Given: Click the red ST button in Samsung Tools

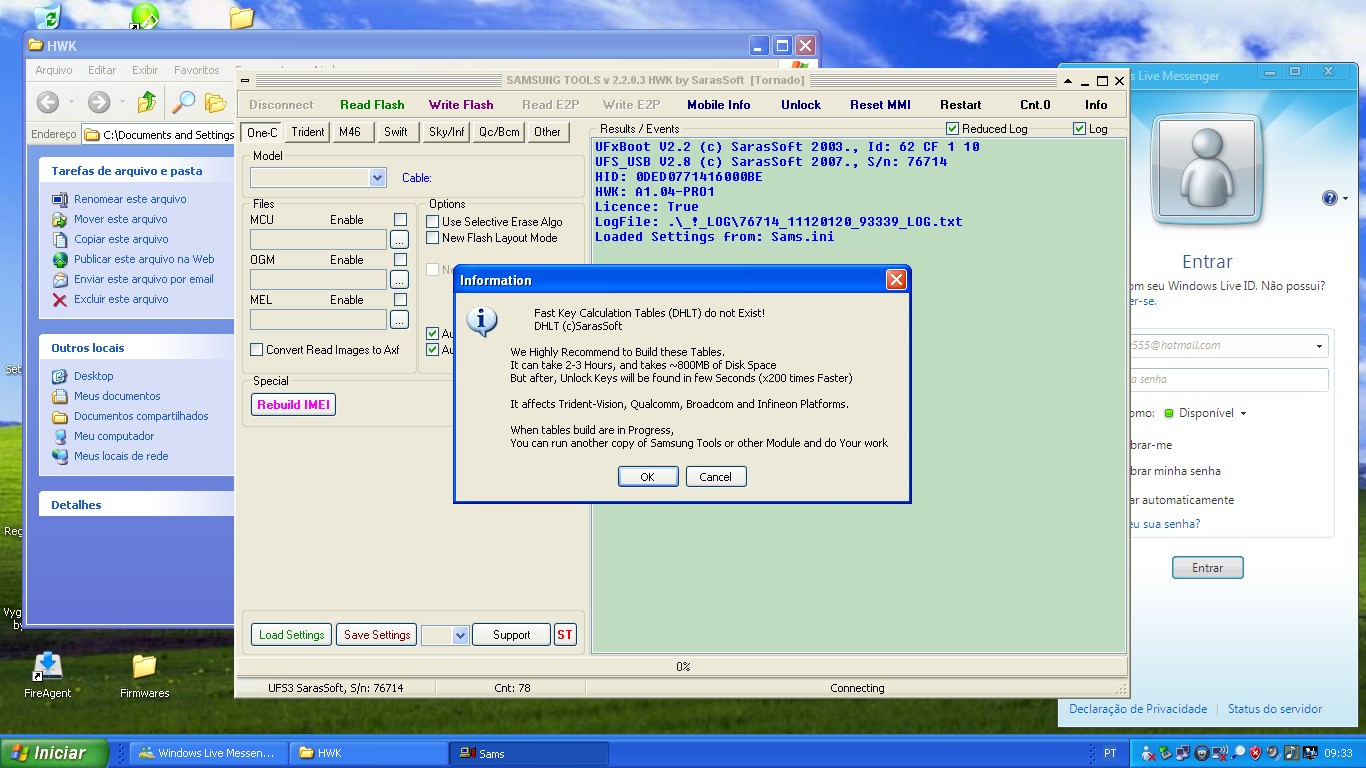Looking at the screenshot, I should [565, 635].
